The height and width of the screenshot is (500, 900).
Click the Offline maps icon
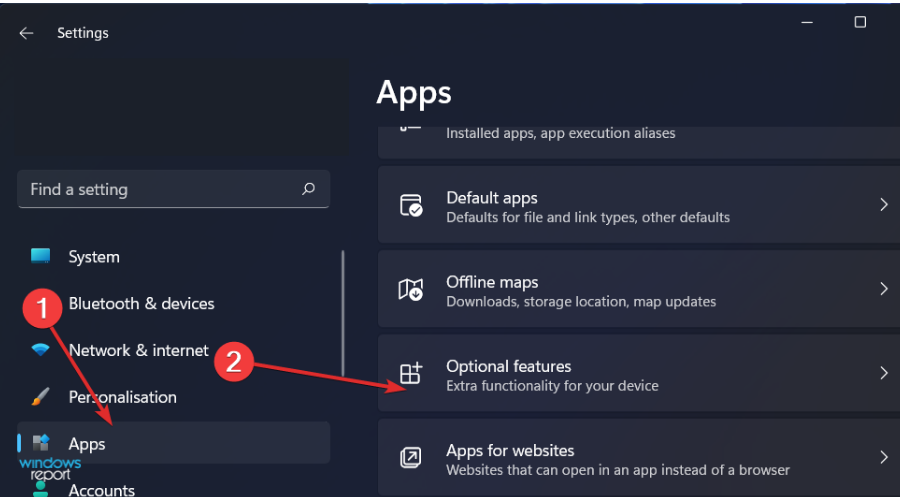[410, 290]
